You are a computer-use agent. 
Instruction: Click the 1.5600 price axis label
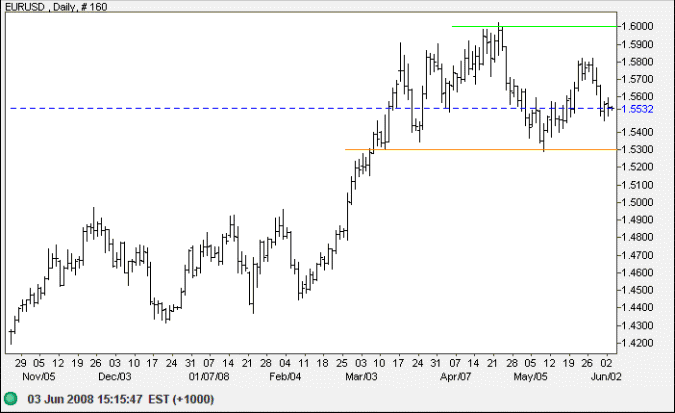(x=638, y=96)
